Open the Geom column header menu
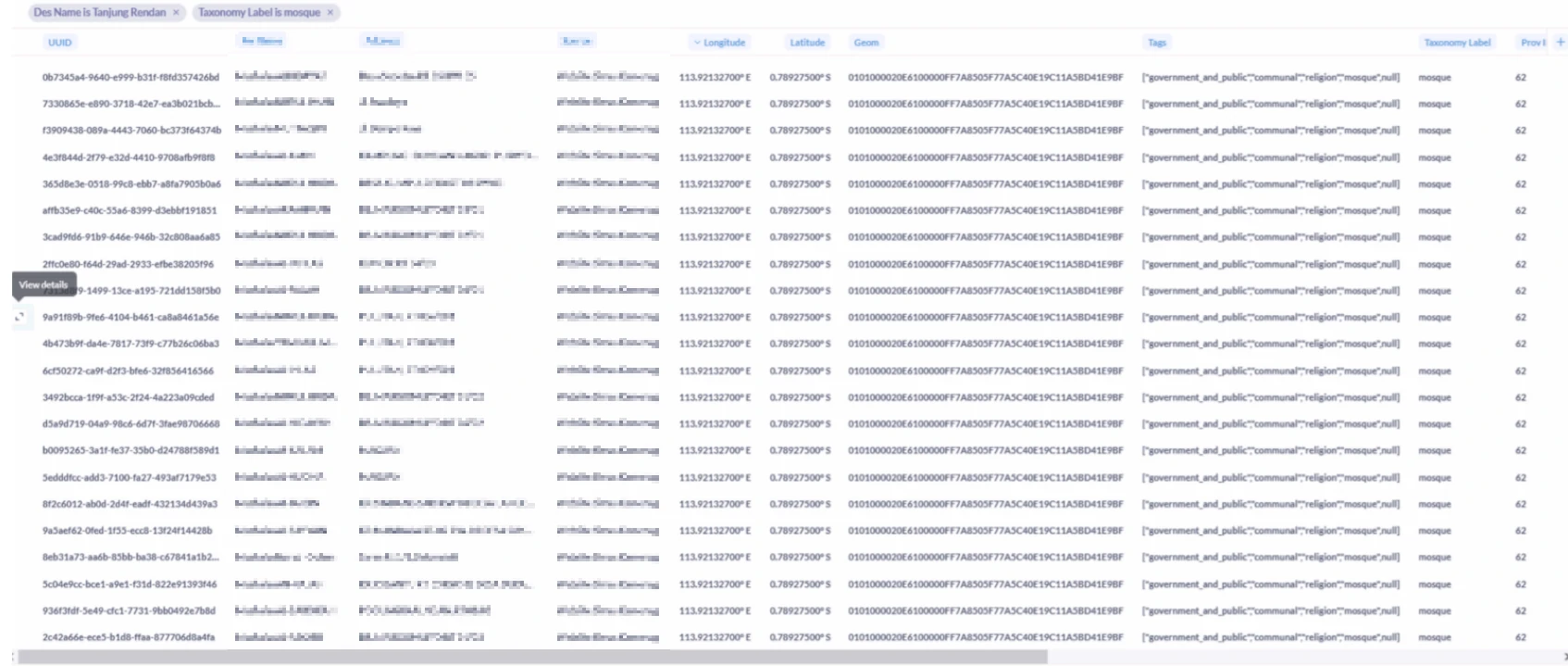The image size is (1568, 666). [x=865, y=43]
